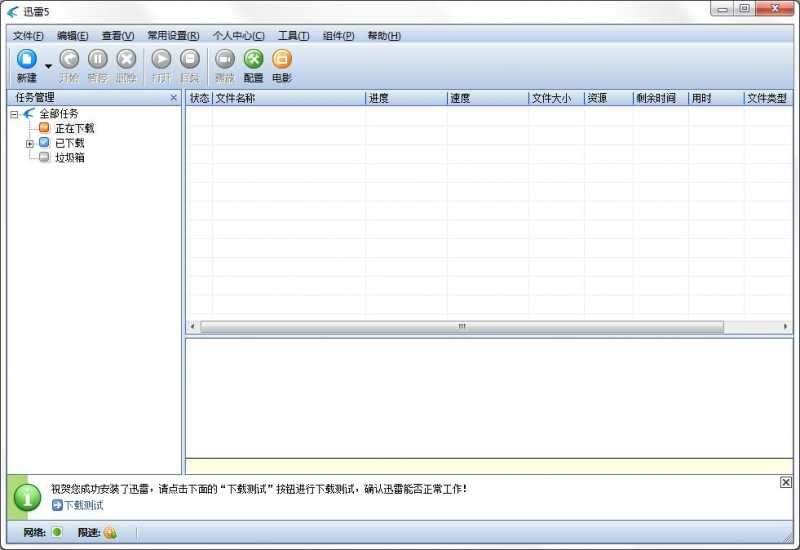Screen dimensions: 800x550
Task: Click the 限速 speed limit icon
Action: pos(110,532)
